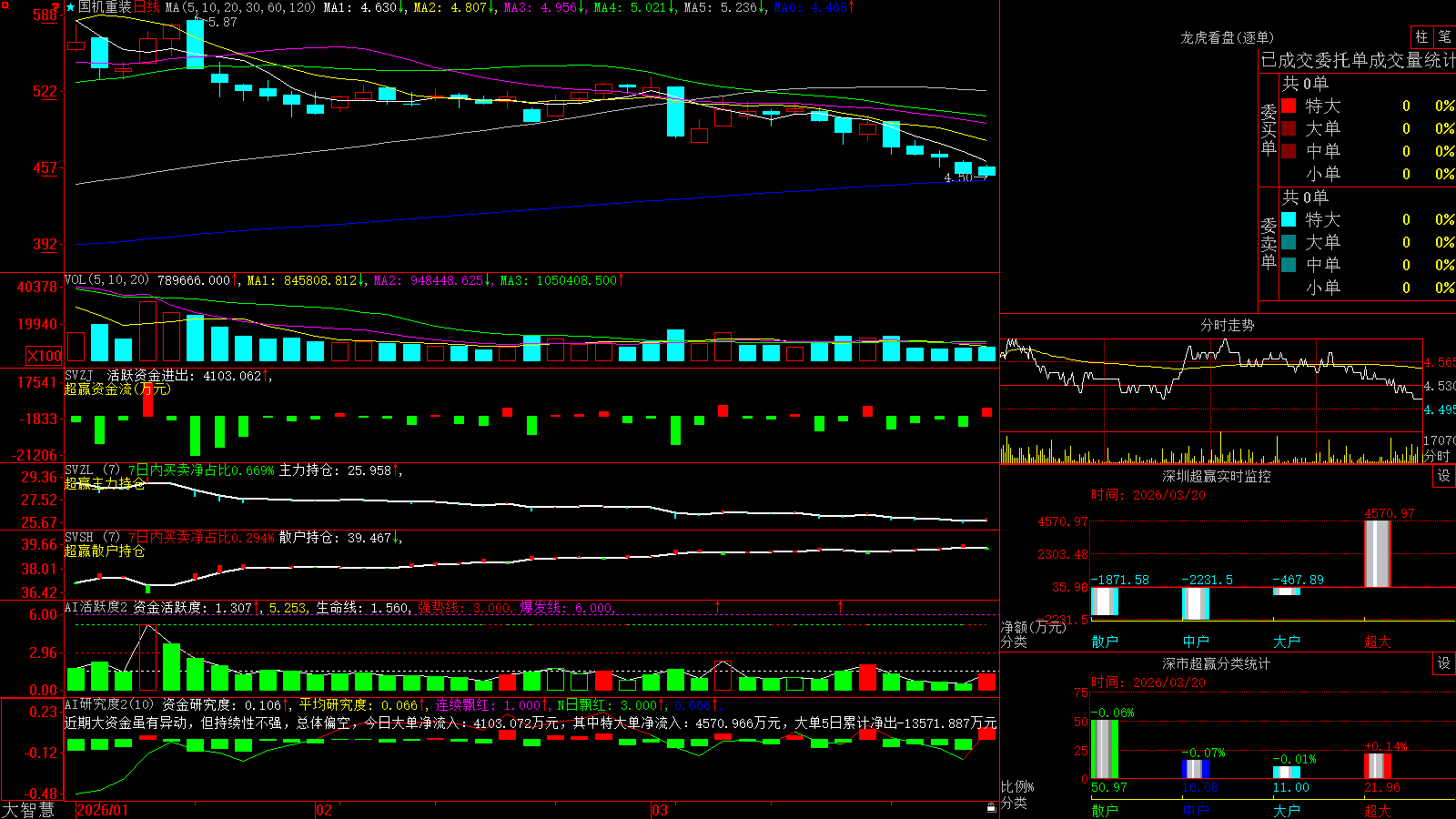1456x819 pixels.
Task: Click the 超大 bar valued 4570.97
Action: (1378, 553)
